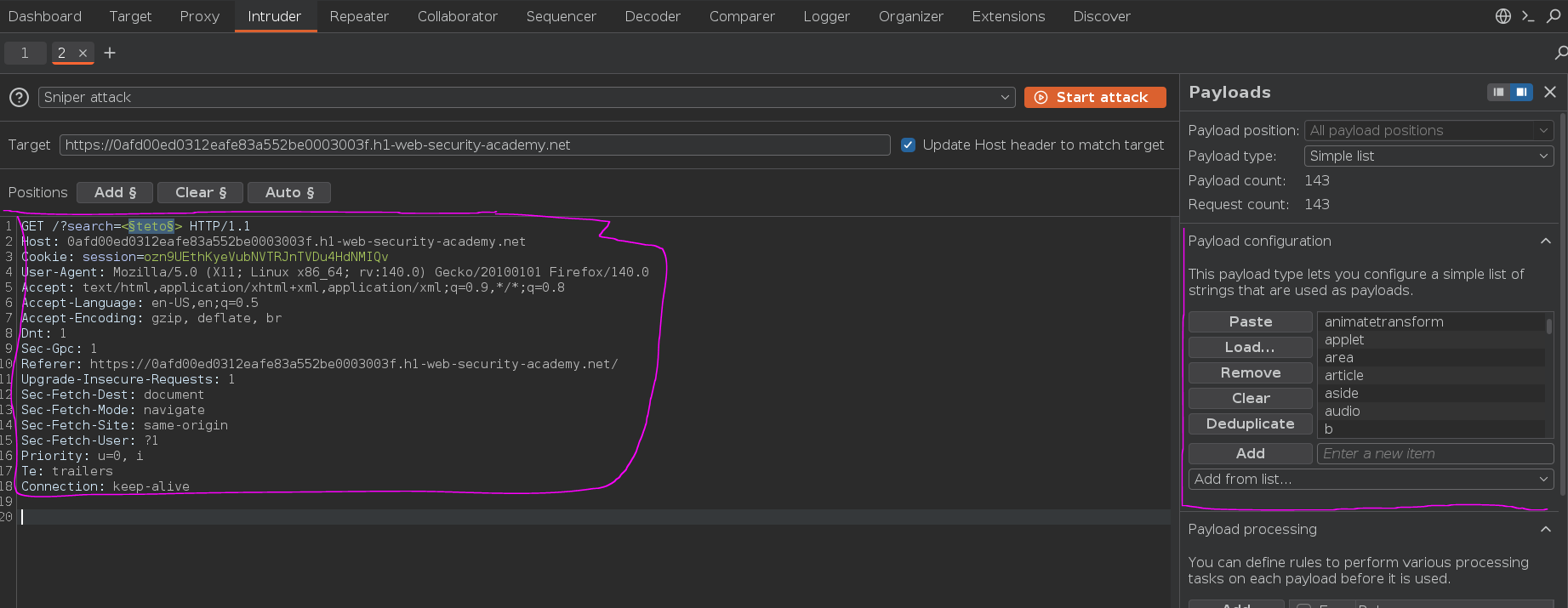Image resolution: width=1568 pixels, height=608 pixels.
Task: Open the Discover tab
Action: click(1102, 16)
